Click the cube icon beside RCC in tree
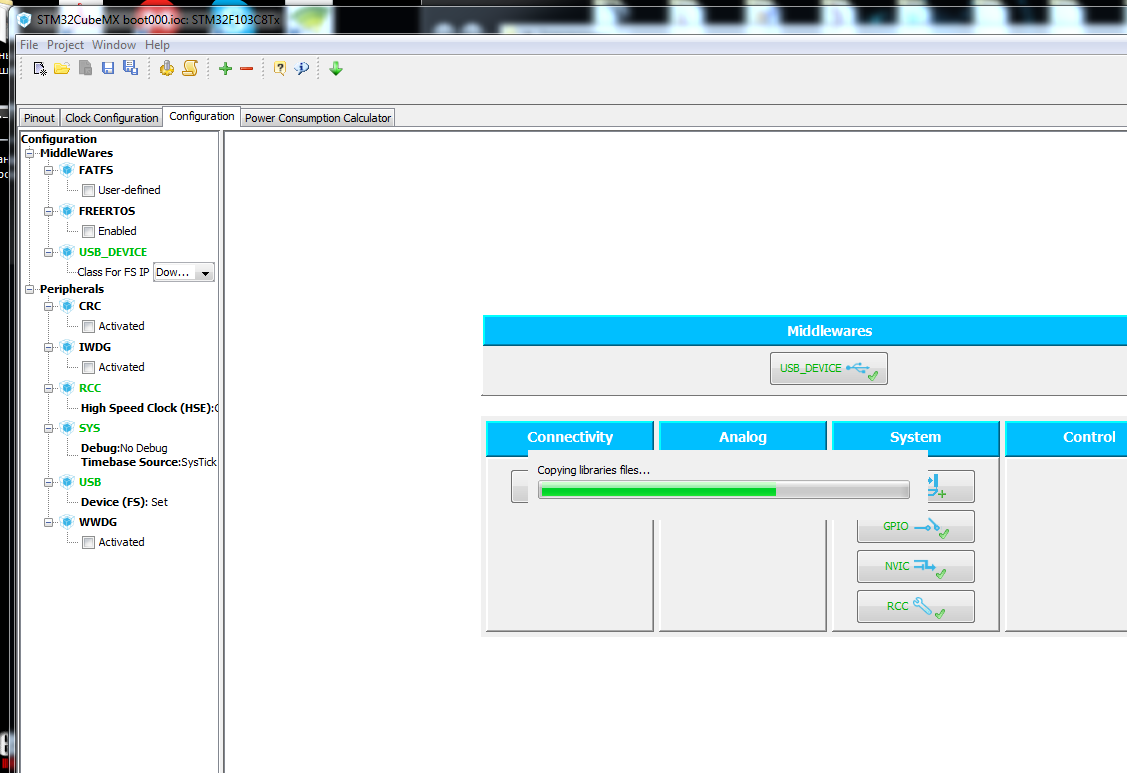Image resolution: width=1127 pixels, height=773 pixels. [x=68, y=388]
